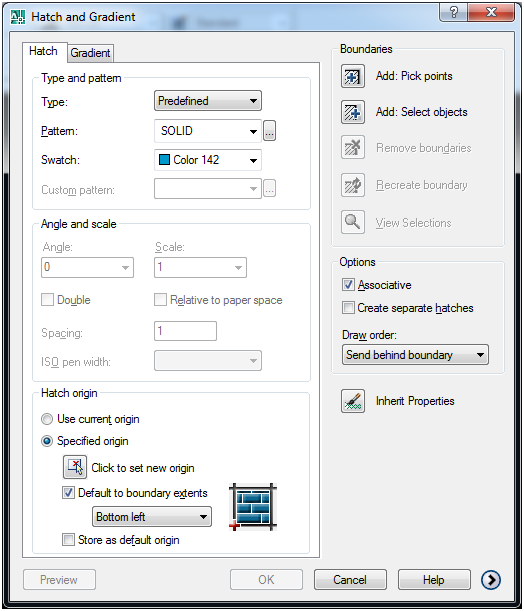The height and width of the screenshot is (611, 524).
Task: Close the Hatch and Gradient dialog
Action: (491, 12)
